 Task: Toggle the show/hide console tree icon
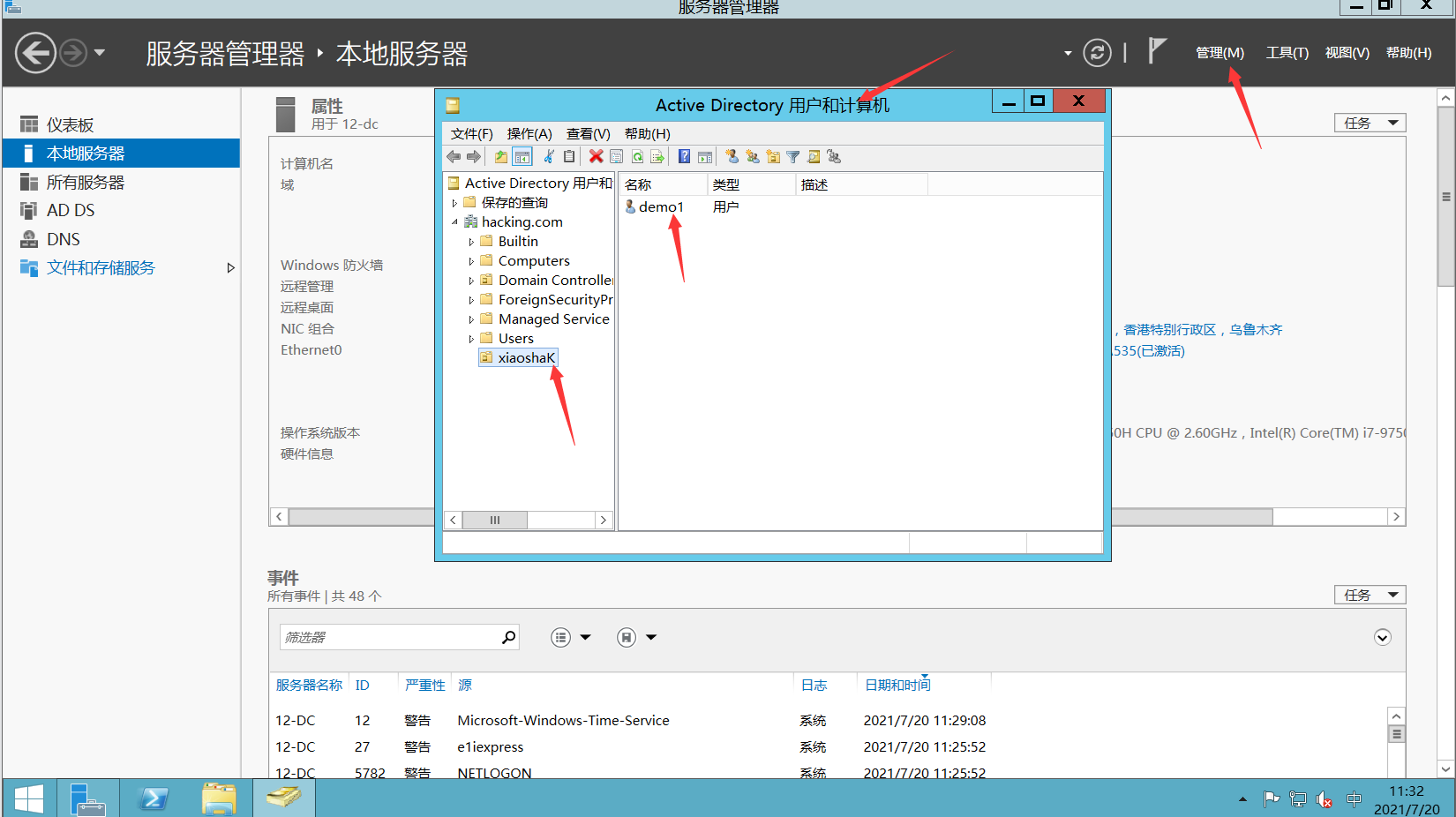pos(522,157)
